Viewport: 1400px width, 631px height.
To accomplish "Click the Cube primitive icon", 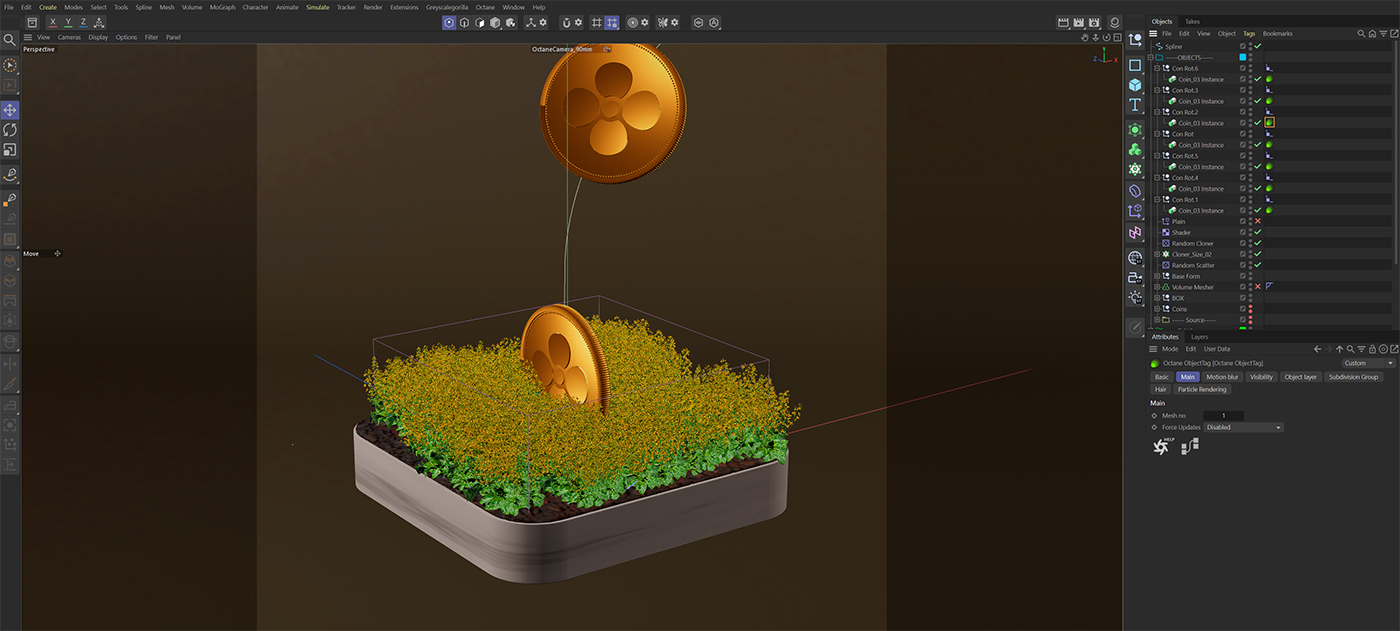I will [1135, 85].
